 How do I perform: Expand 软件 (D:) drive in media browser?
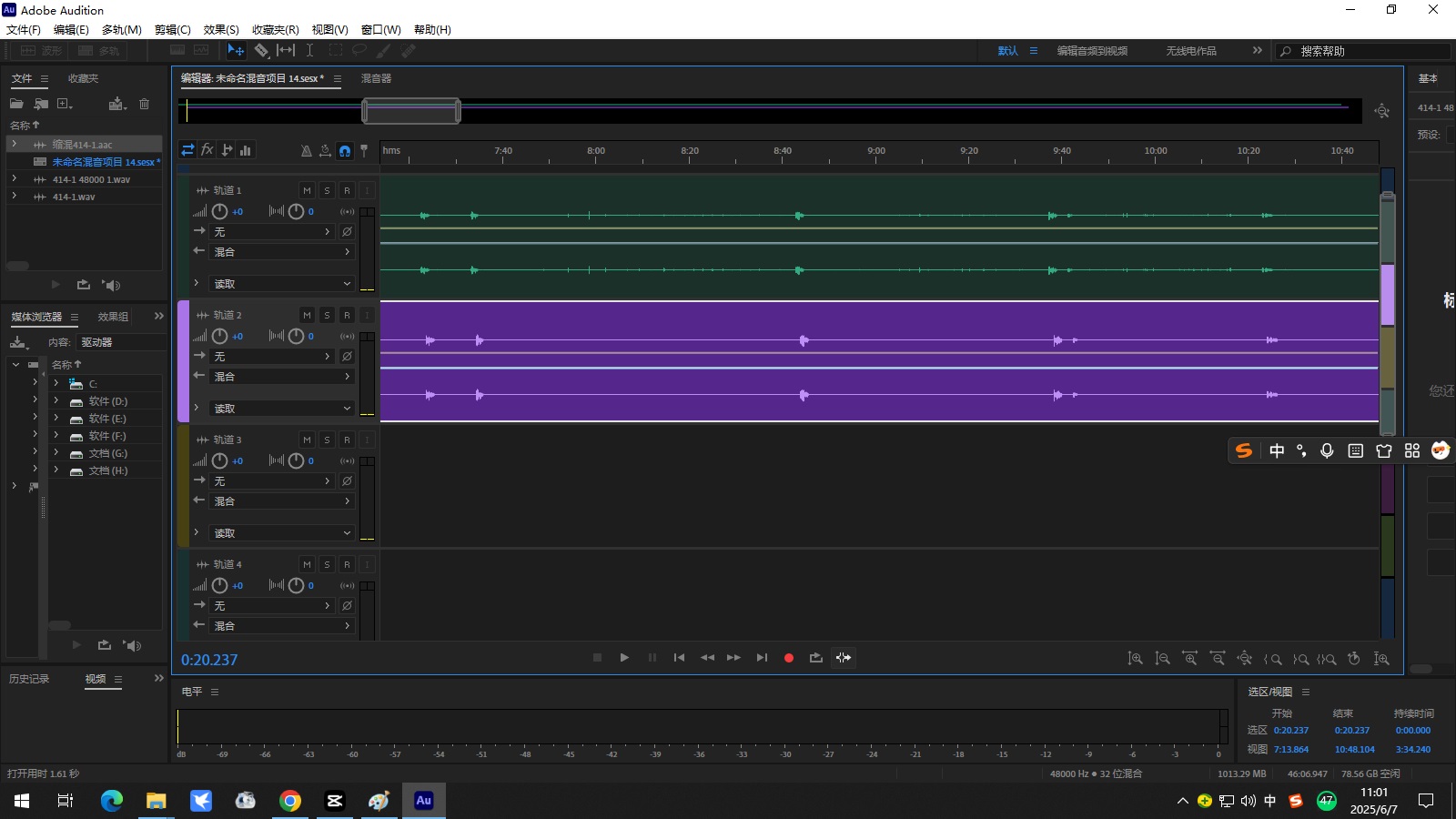coord(56,400)
